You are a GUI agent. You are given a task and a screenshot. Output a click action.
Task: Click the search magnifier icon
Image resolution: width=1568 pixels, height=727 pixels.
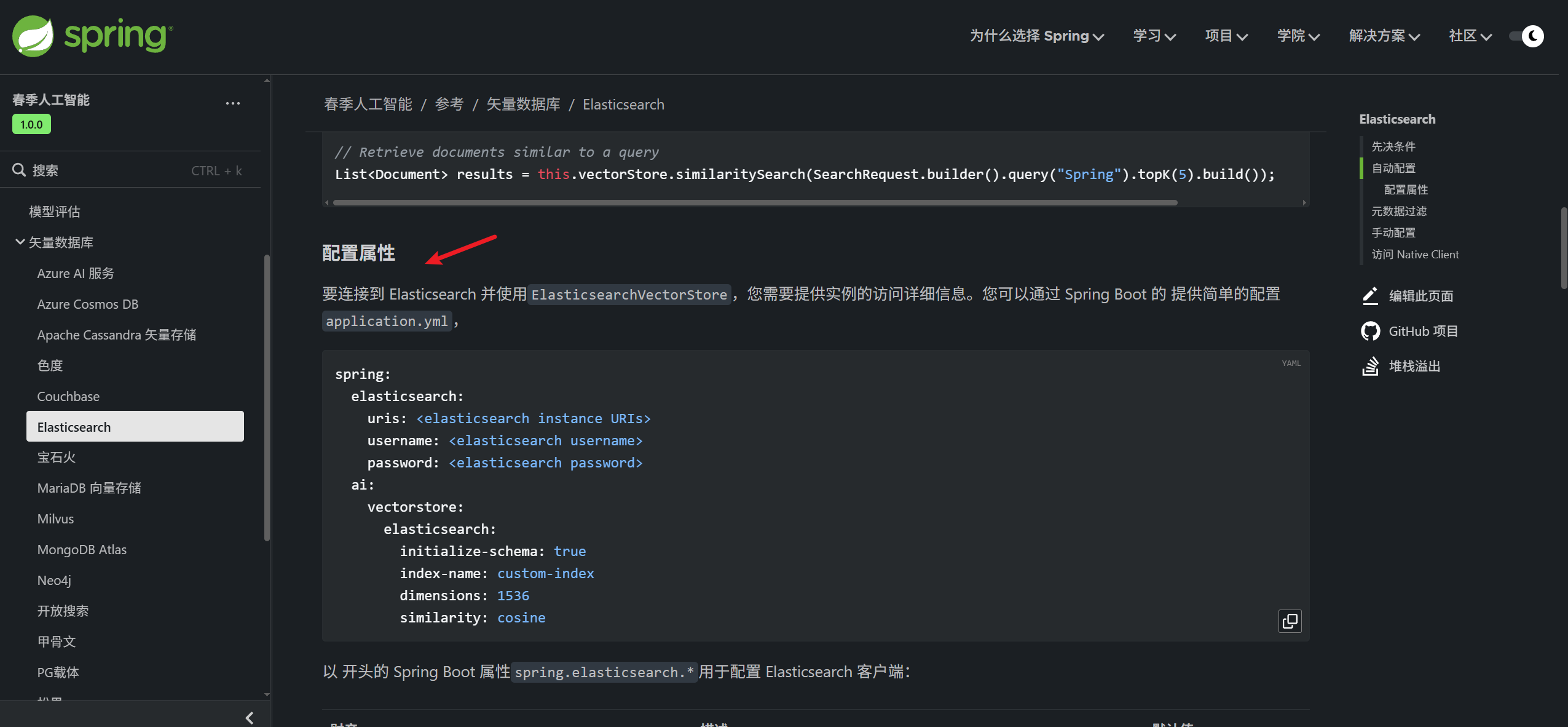[x=19, y=170]
